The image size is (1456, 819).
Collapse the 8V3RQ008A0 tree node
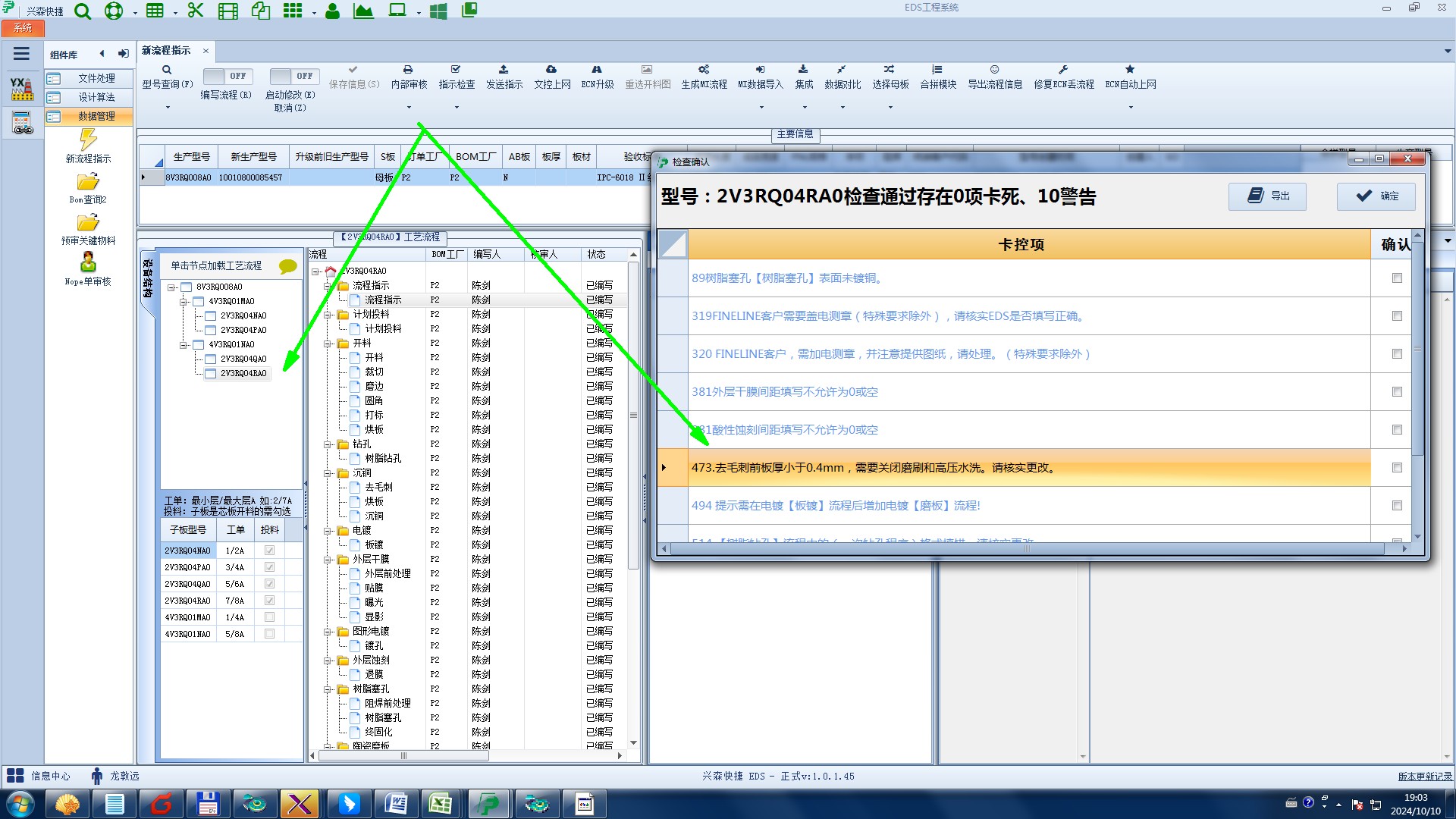pyautogui.click(x=171, y=287)
